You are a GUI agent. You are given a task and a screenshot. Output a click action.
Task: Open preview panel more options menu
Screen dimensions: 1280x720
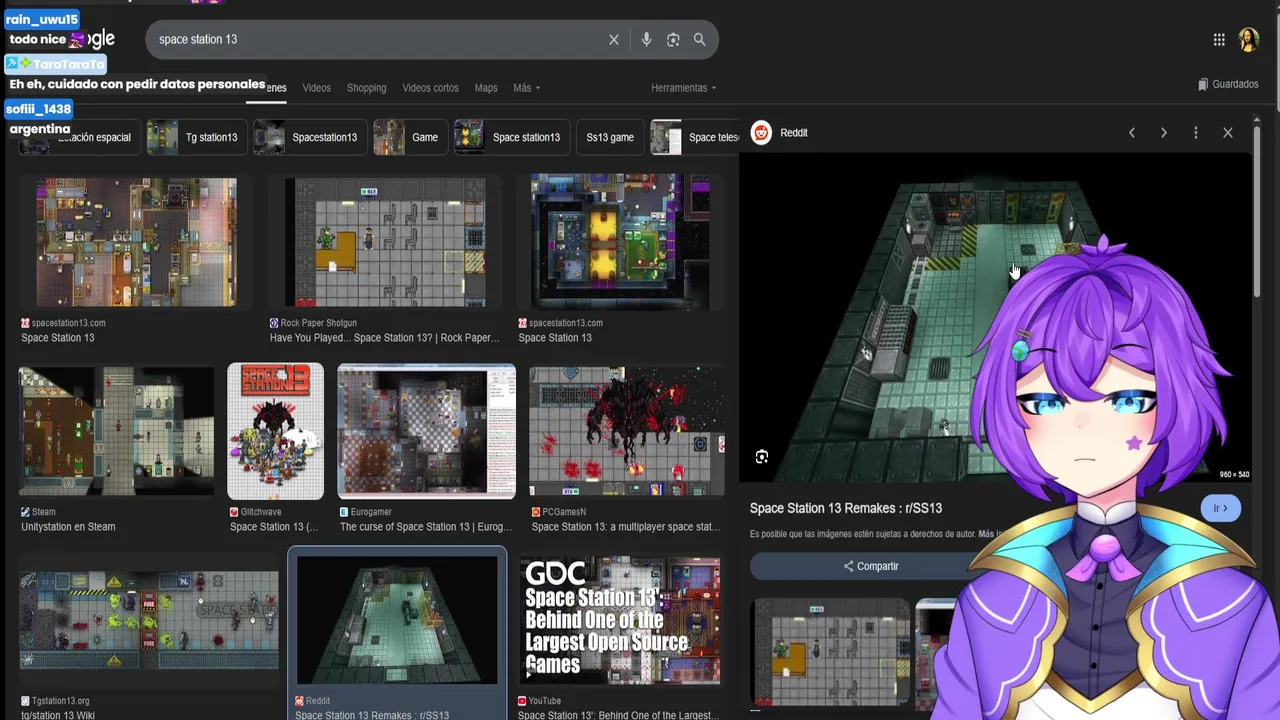click(x=1196, y=133)
